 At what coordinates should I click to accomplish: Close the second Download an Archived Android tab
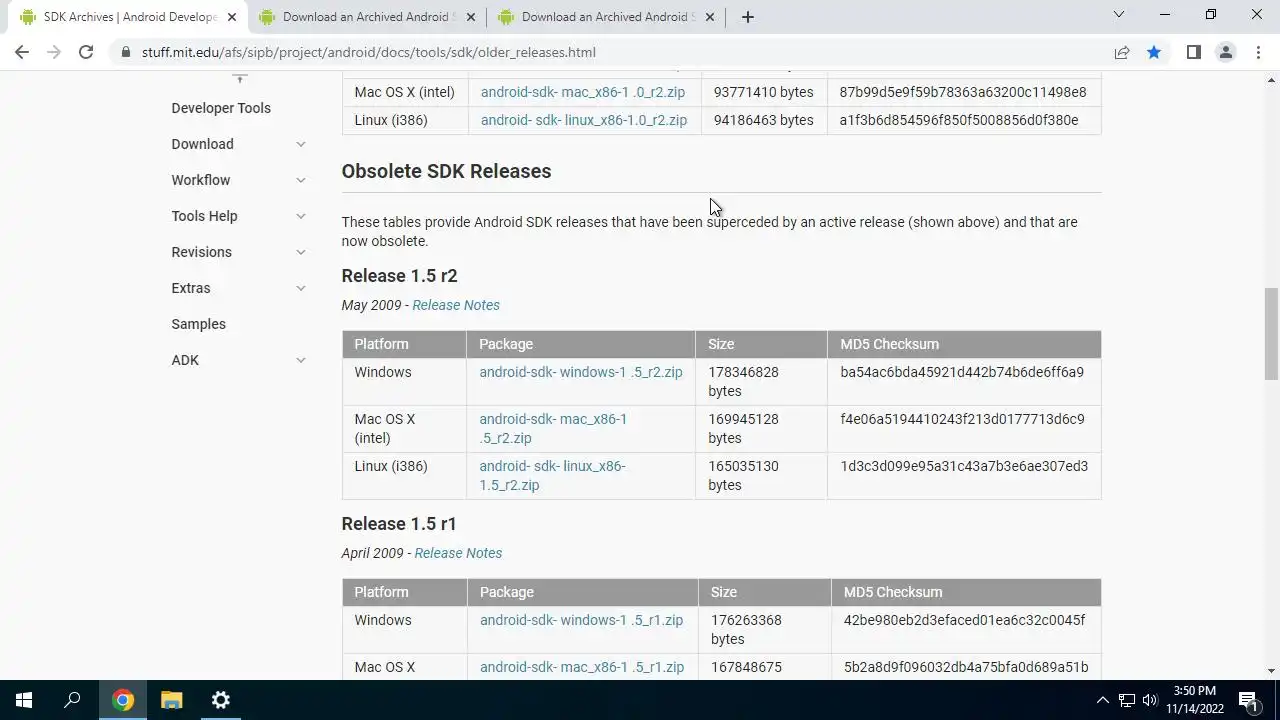tap(471, 17)
